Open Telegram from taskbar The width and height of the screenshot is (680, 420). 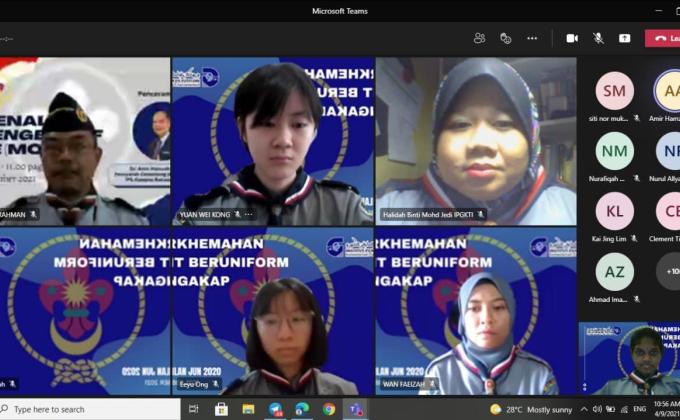(275, 409)
